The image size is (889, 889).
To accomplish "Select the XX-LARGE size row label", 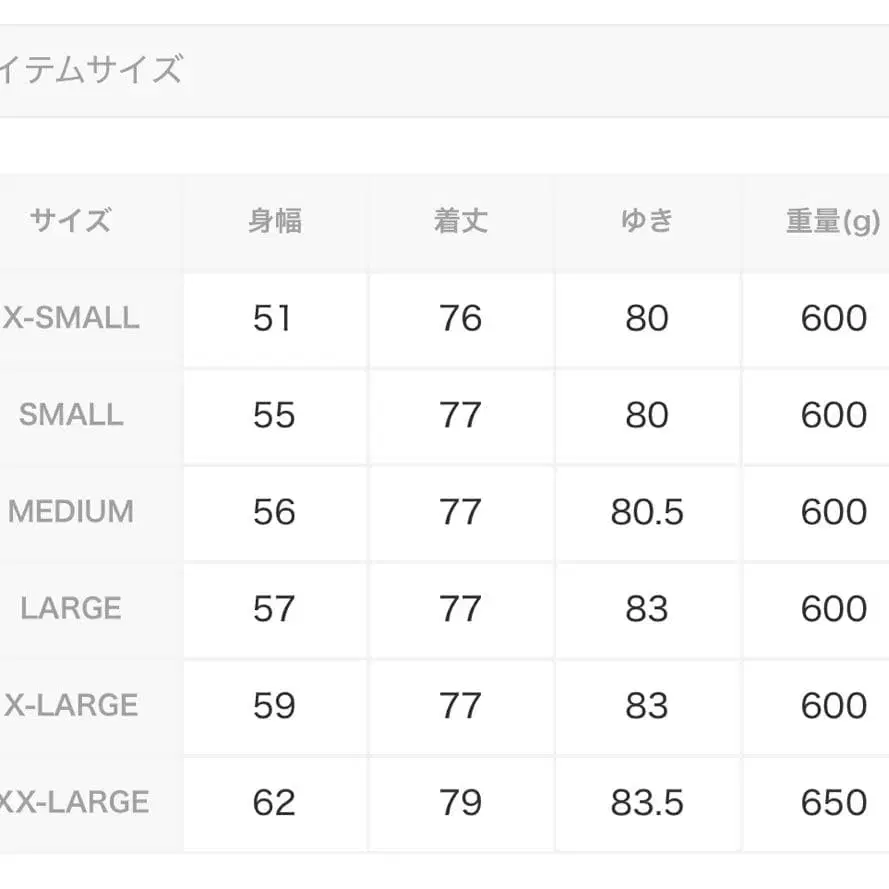I will (x=74, y=802).
